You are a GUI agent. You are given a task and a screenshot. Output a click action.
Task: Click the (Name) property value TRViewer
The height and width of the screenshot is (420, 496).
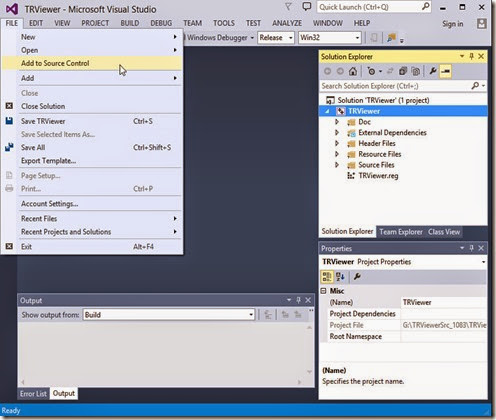point(443,302)
